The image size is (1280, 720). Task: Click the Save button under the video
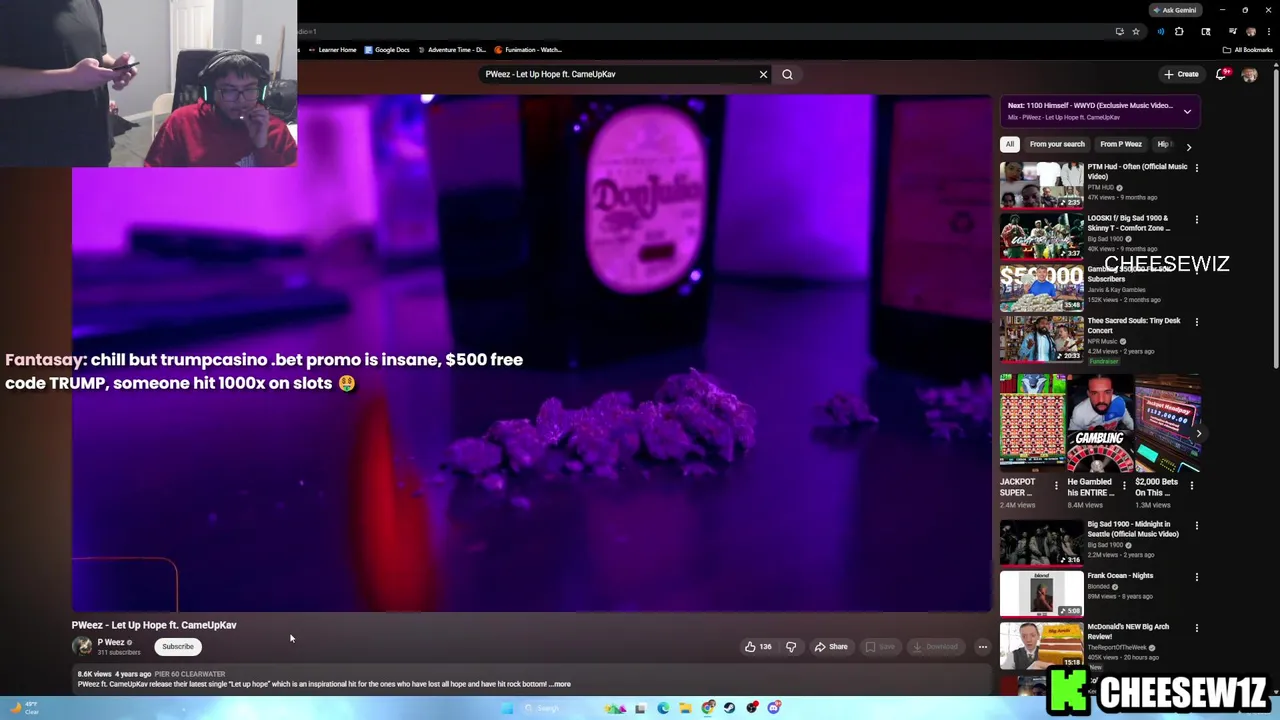(880, 647)
